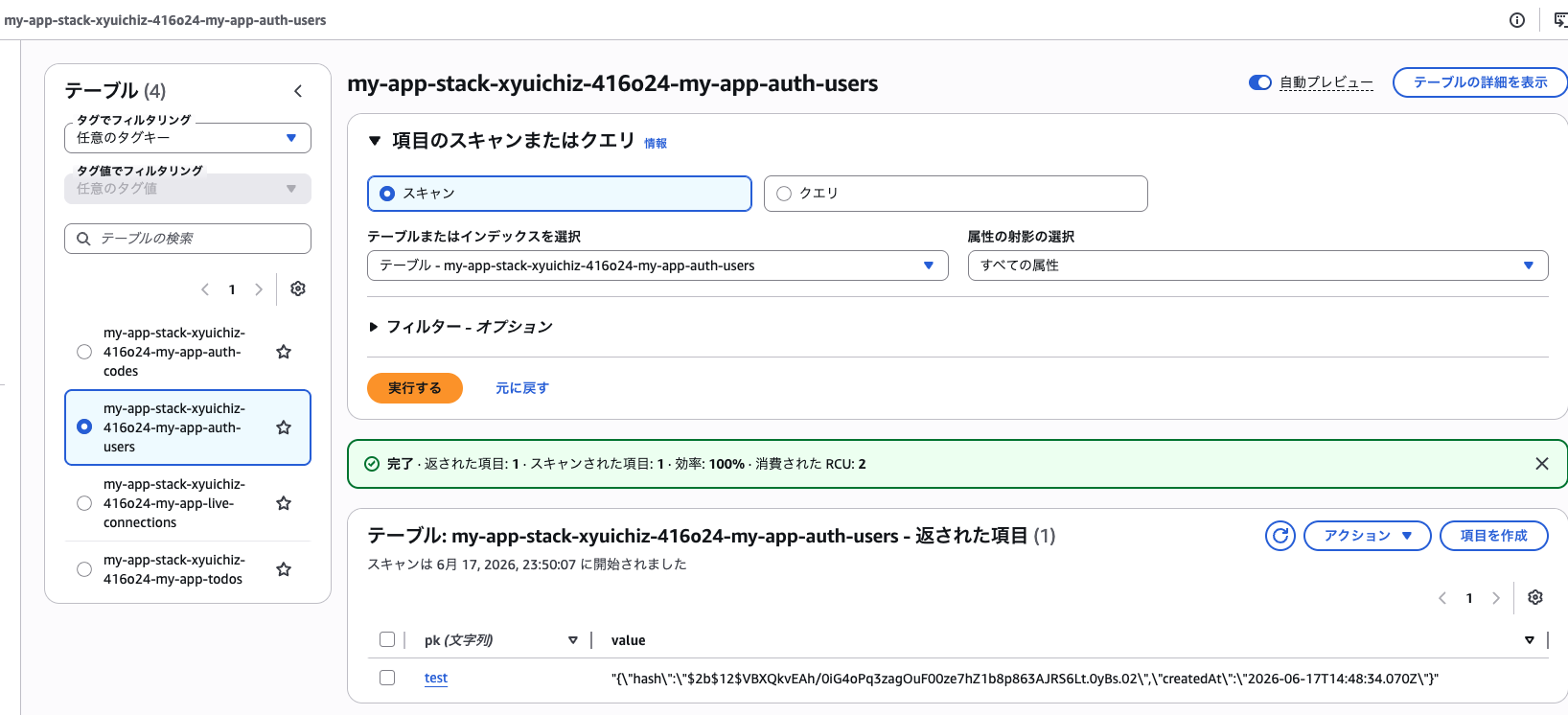Check the select-all items checkbox

[x=387, y=639]
